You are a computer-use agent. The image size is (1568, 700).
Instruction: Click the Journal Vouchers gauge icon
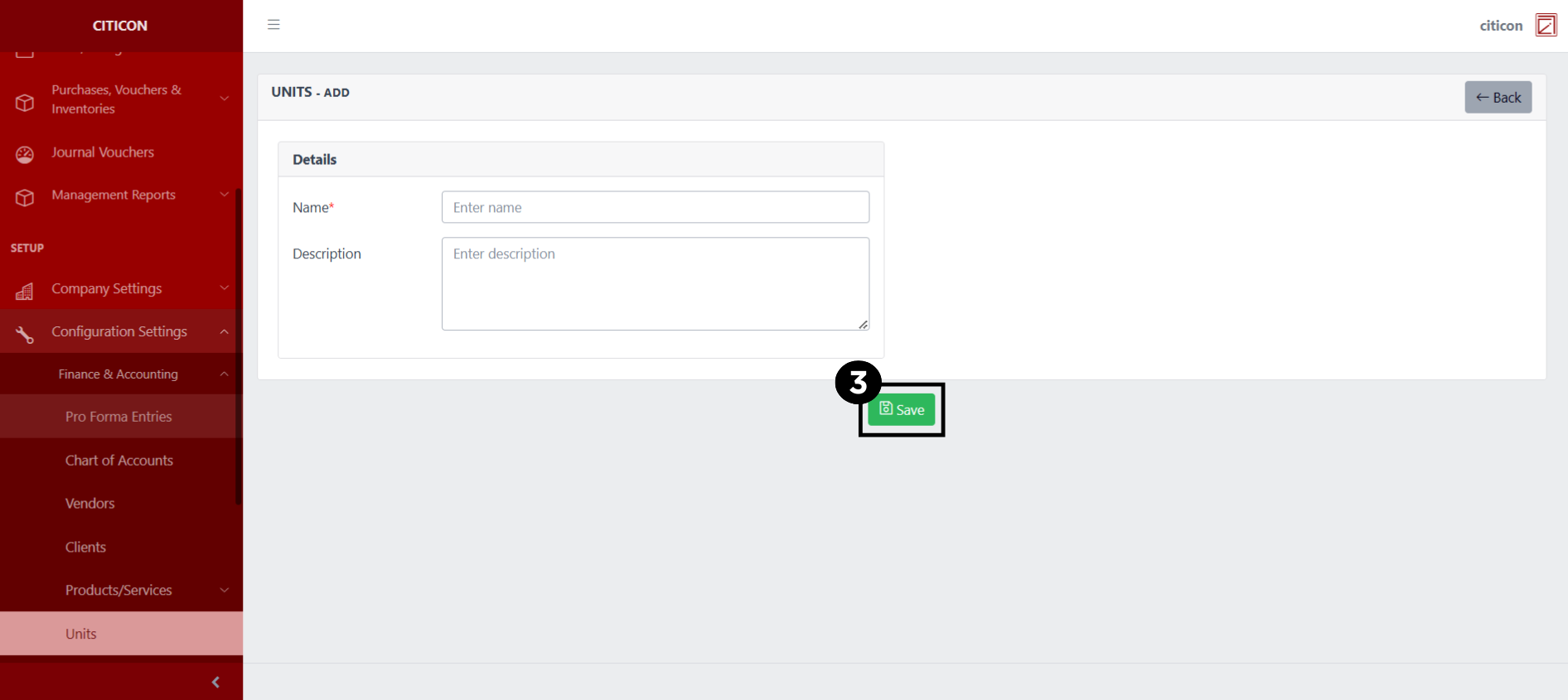click(25, 154)
